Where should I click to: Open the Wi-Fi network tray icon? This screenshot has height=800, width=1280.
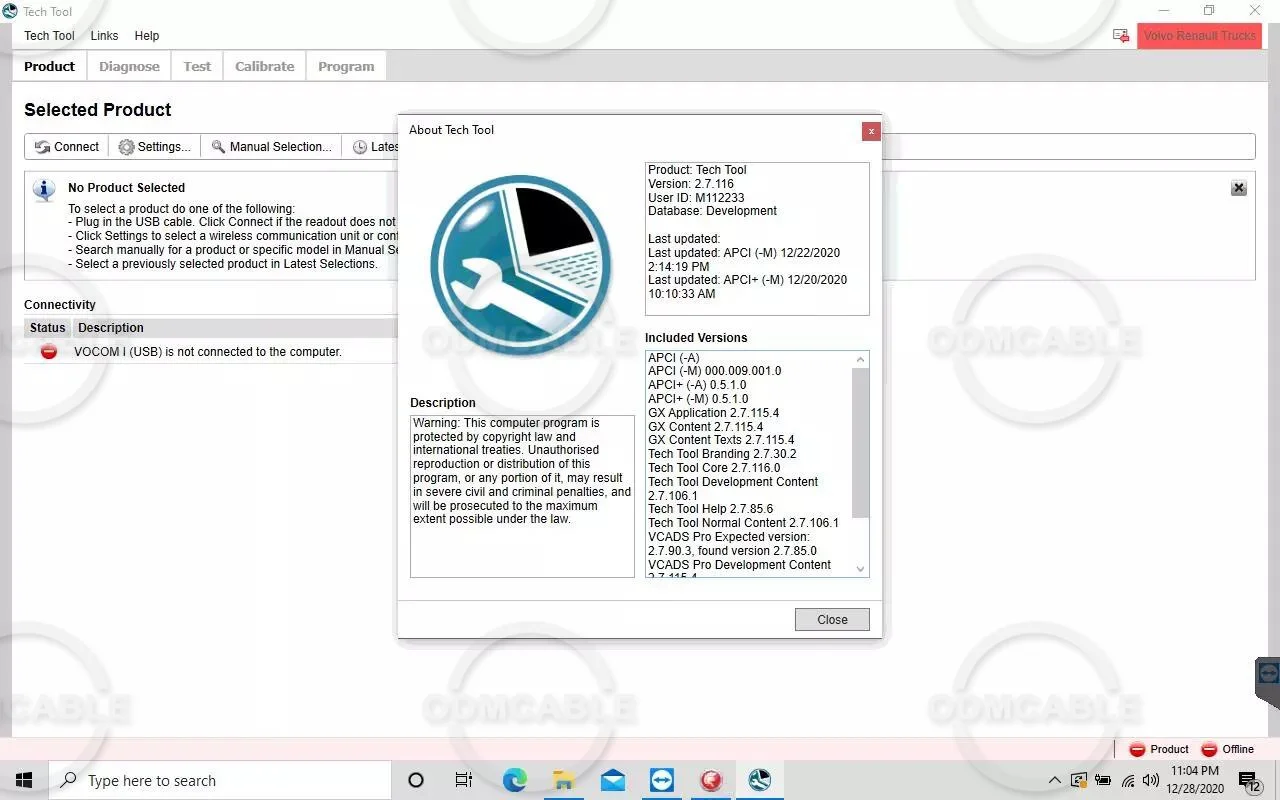click(1128, 780)
